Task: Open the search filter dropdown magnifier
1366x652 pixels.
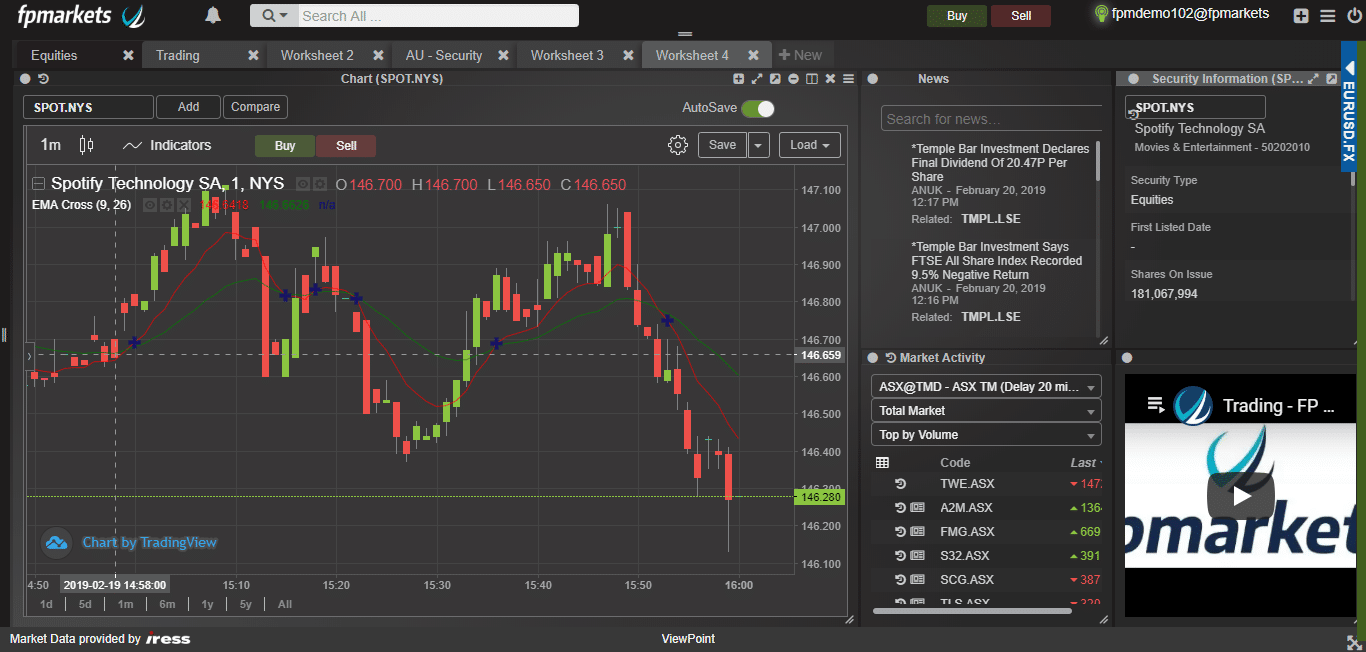Action: 275,16
